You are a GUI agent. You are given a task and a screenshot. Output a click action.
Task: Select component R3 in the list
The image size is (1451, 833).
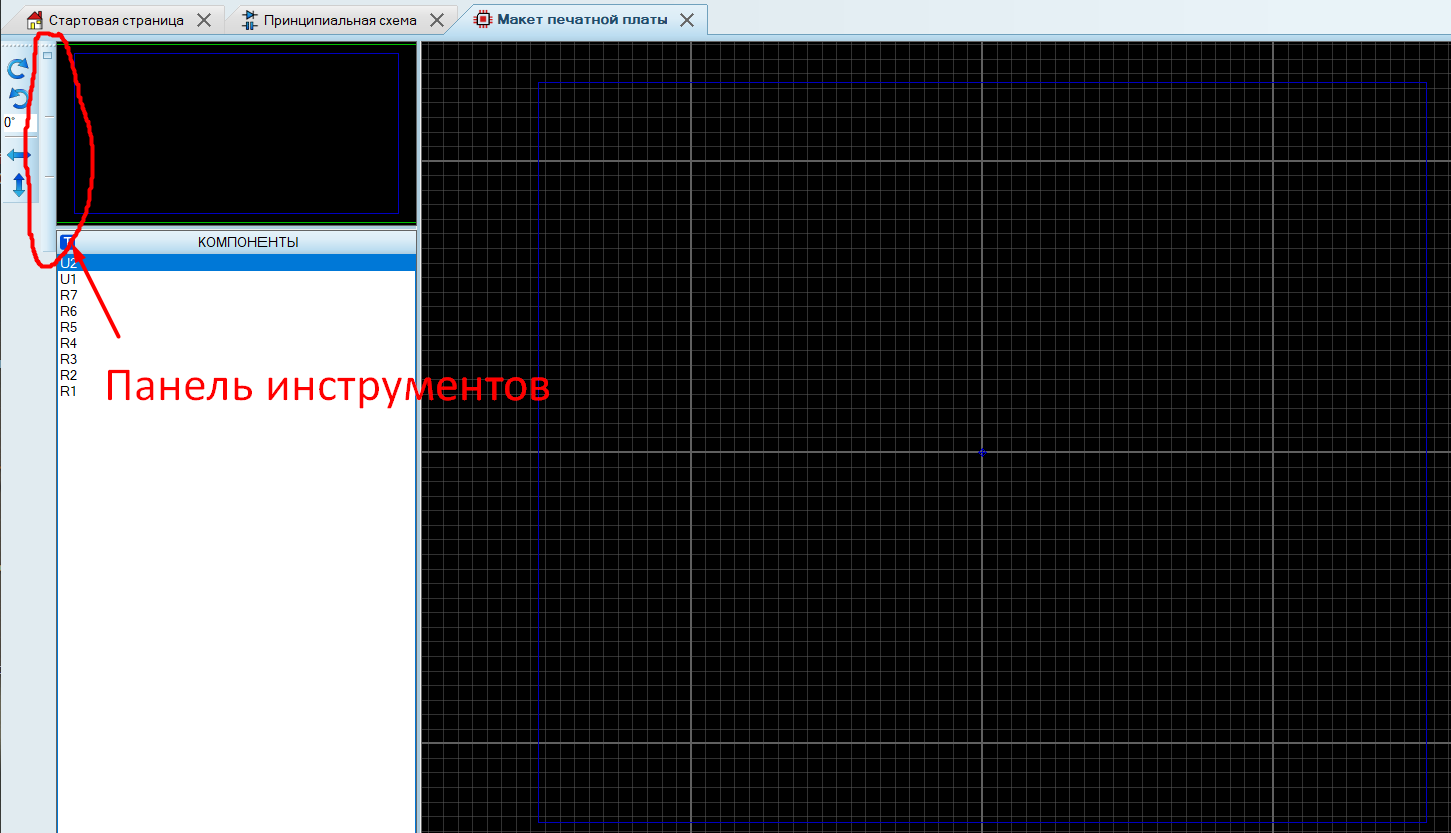(x=236, y=359)
